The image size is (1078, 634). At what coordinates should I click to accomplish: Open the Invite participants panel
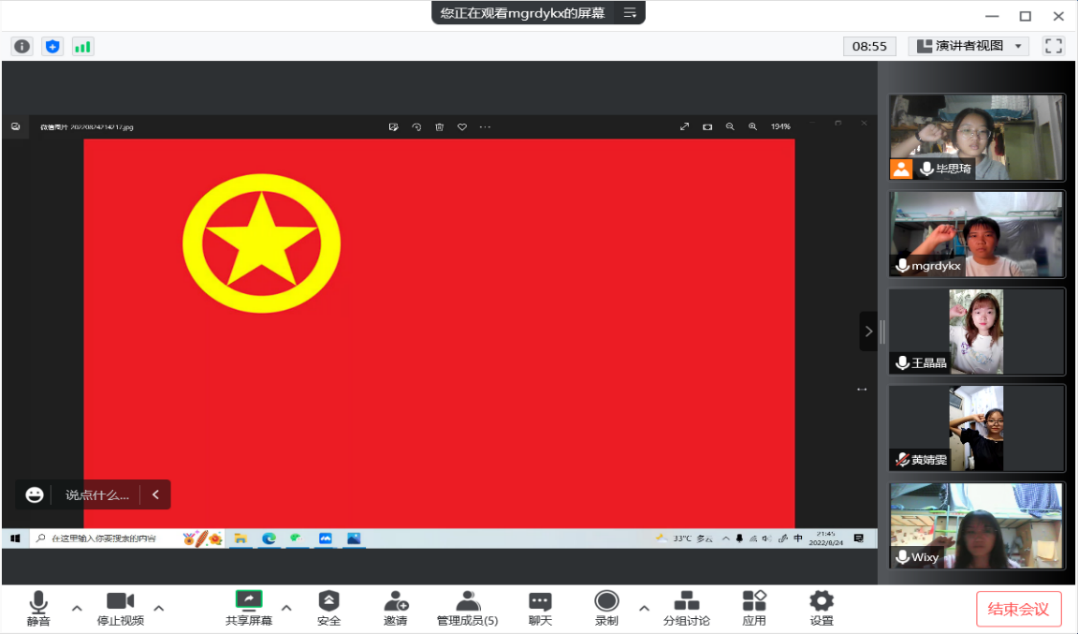click(395, 607)
